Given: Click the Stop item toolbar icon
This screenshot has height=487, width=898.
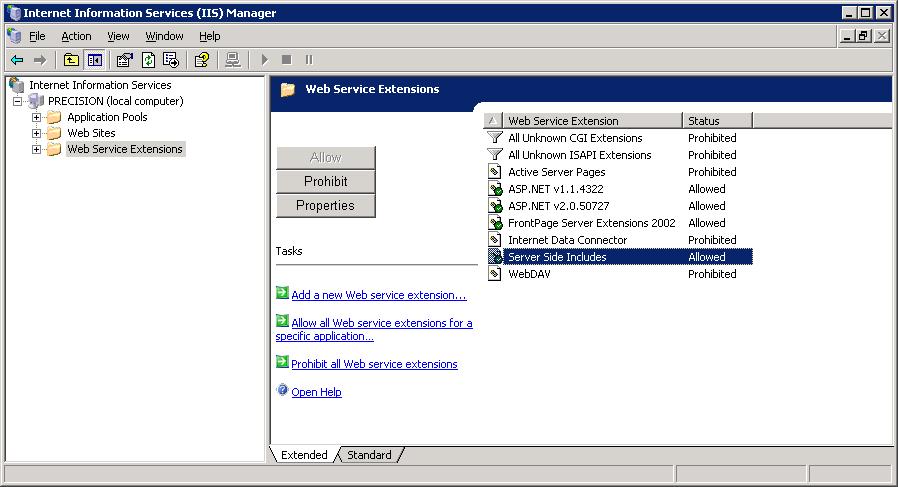Looking at the screenshot, I should 287,60.
